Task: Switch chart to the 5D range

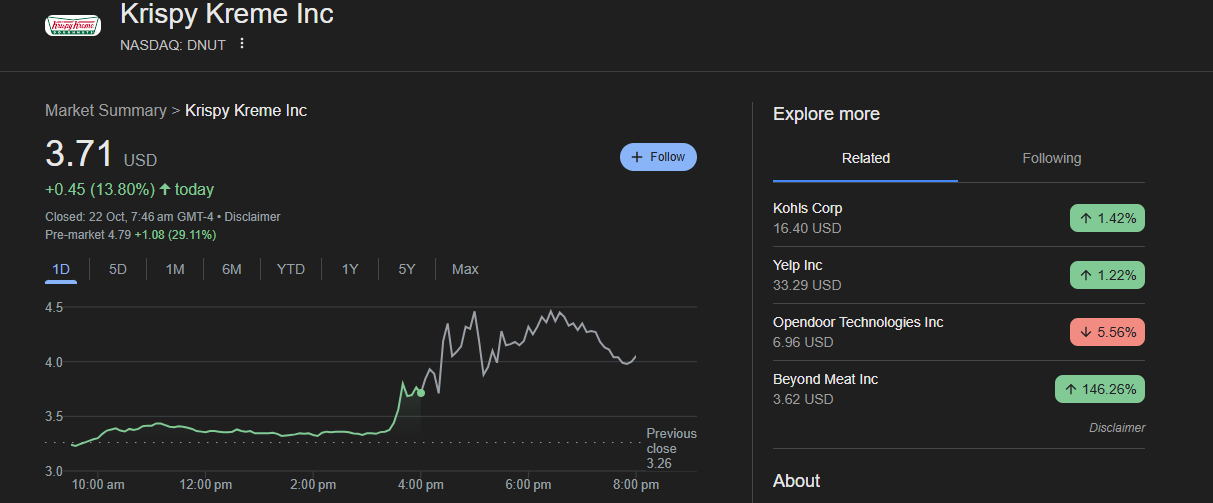Action: coord(118,269)
